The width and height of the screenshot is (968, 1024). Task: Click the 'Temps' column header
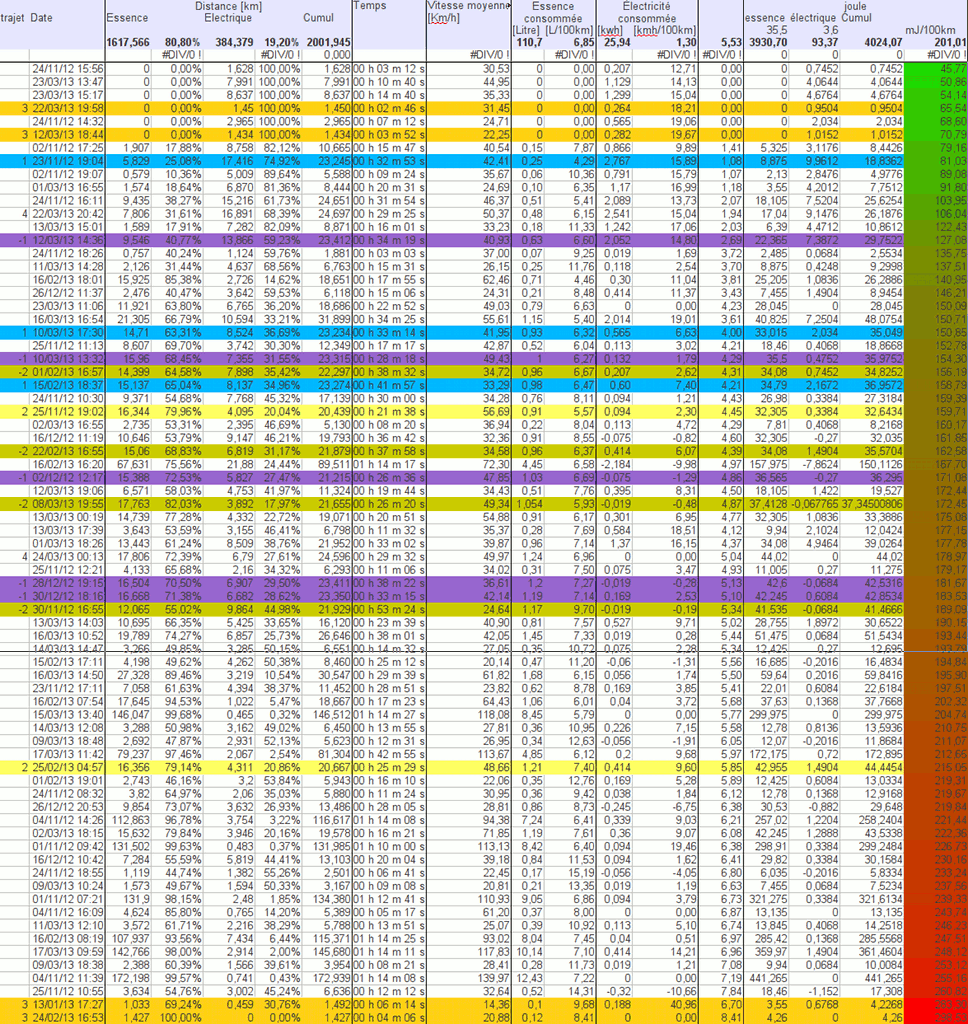[x=370, y=6]
